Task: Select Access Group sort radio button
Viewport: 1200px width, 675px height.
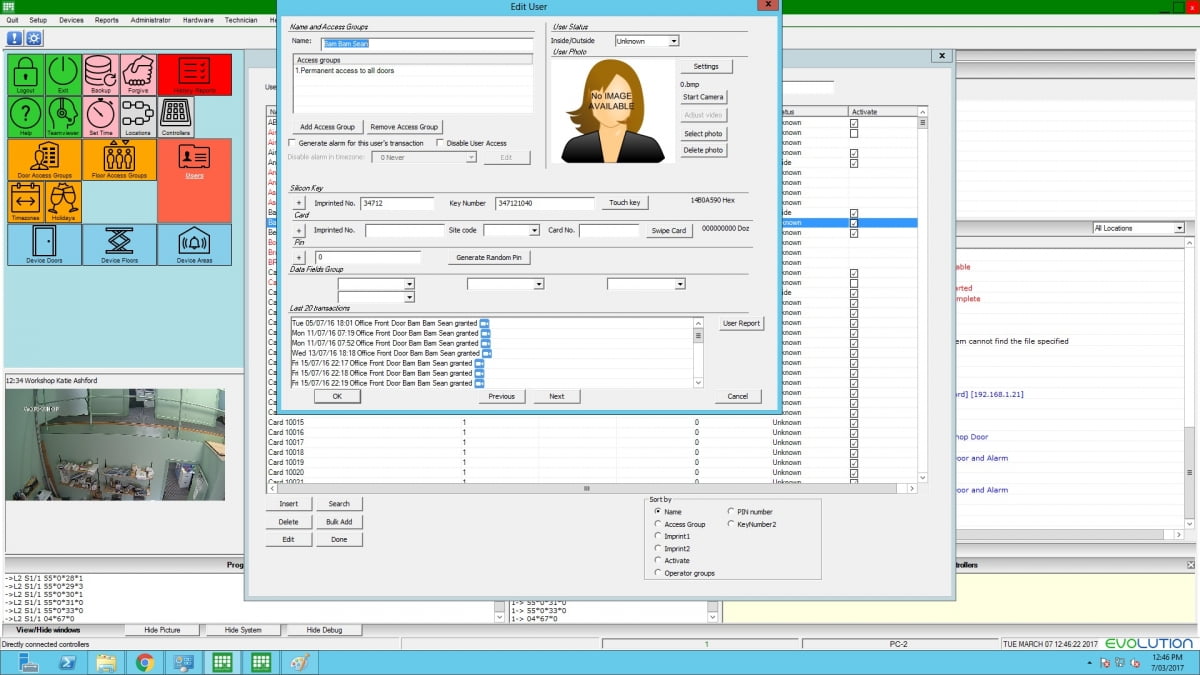Action: coord(657,524)
